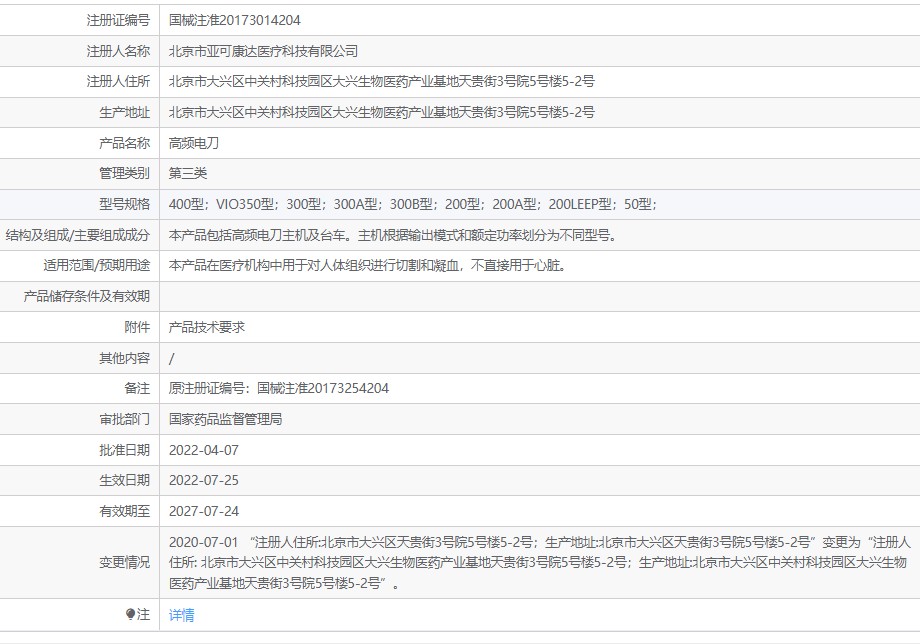The height and width of the screenshot is (644, 920).
Task: Open the 详情 details link
Action: pyautogui.click(x=181, y=615)
